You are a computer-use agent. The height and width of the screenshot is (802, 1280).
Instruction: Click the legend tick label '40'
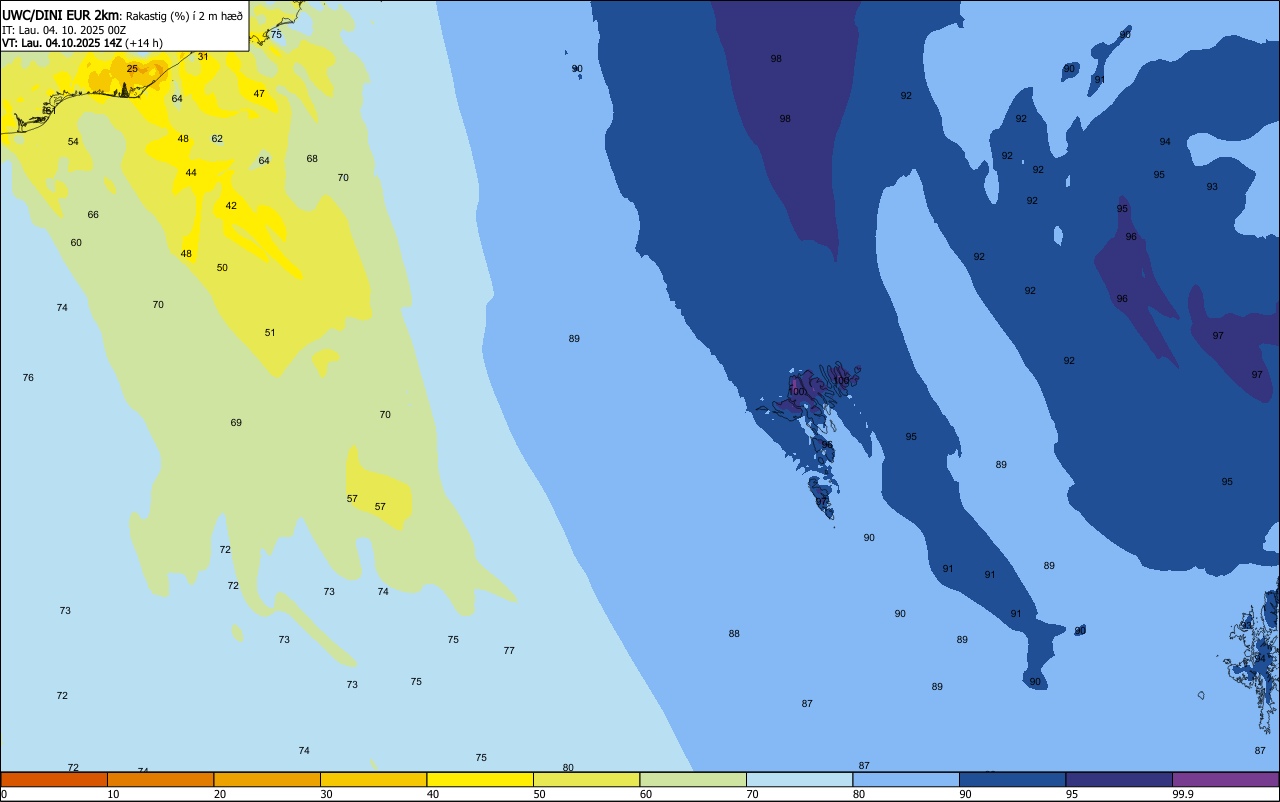click(433, 794)
